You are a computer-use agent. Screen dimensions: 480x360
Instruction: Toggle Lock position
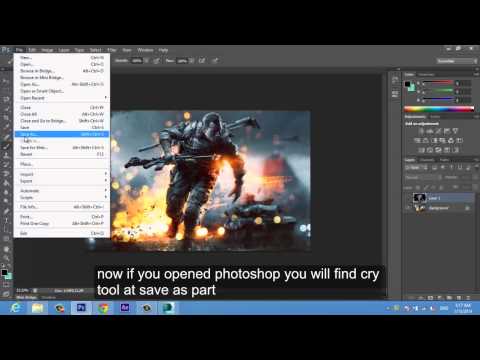tap(432, 188)
